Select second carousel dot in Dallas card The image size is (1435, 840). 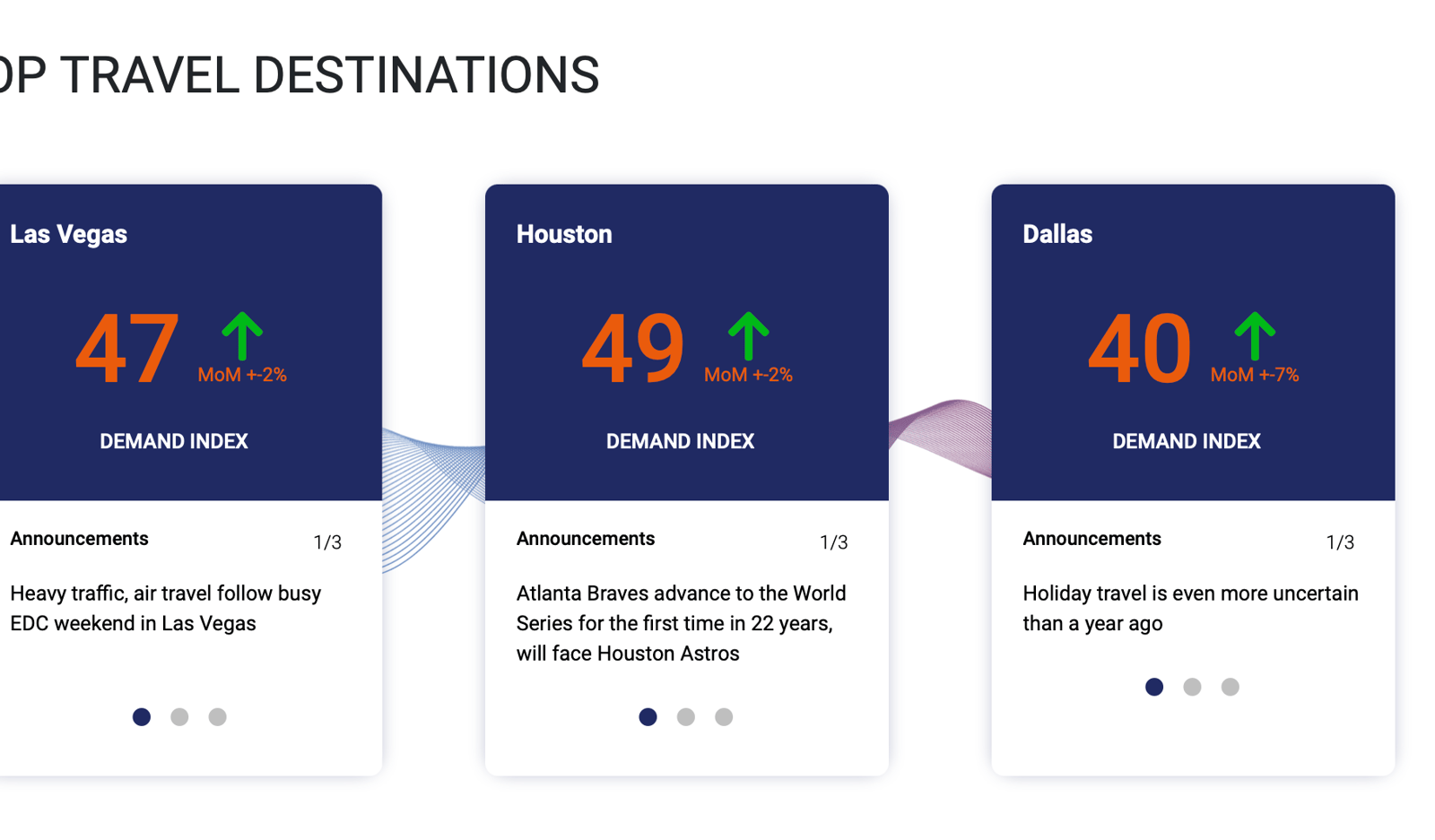coord(1192,687)
